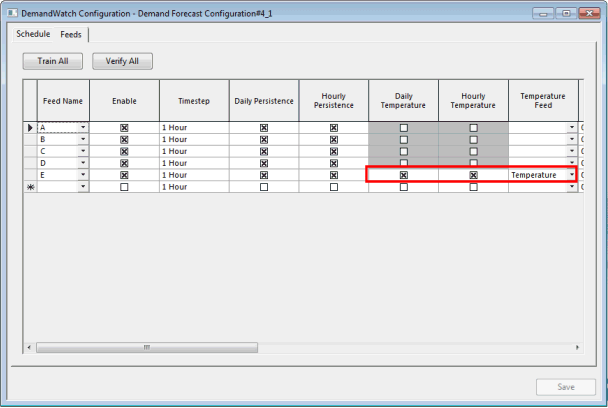Check Daily Temperature in the new row
Viewport: 608px width, 408px height.
click(404, 187)
